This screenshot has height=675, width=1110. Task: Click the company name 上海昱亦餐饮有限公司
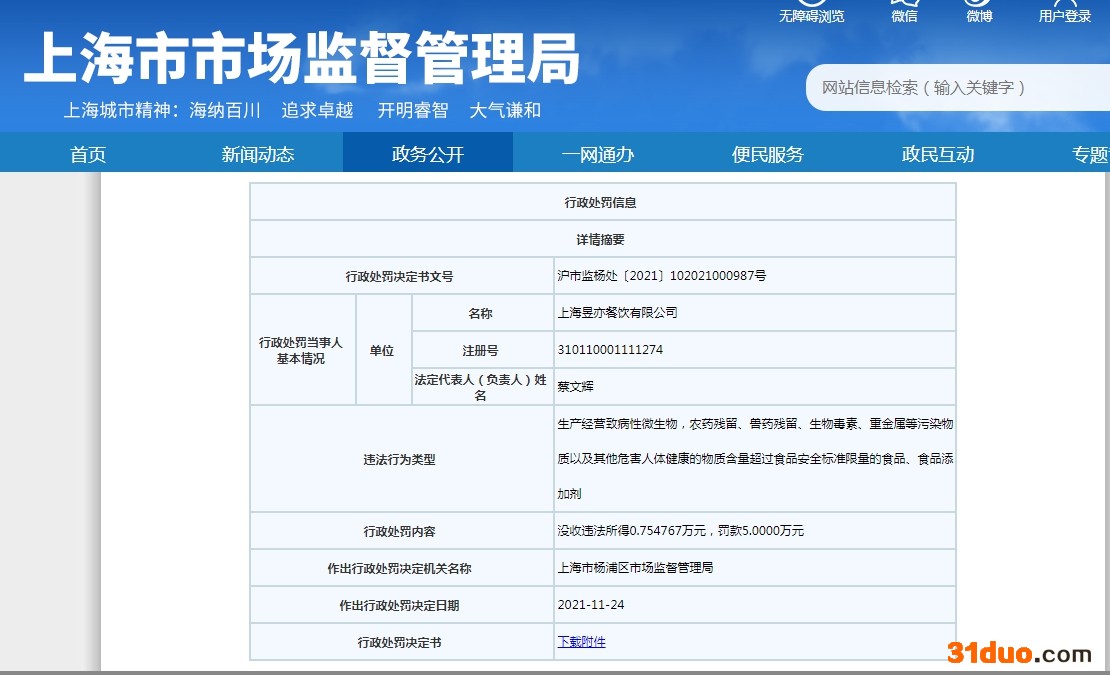pyautogui.click(x=617, y=313)
